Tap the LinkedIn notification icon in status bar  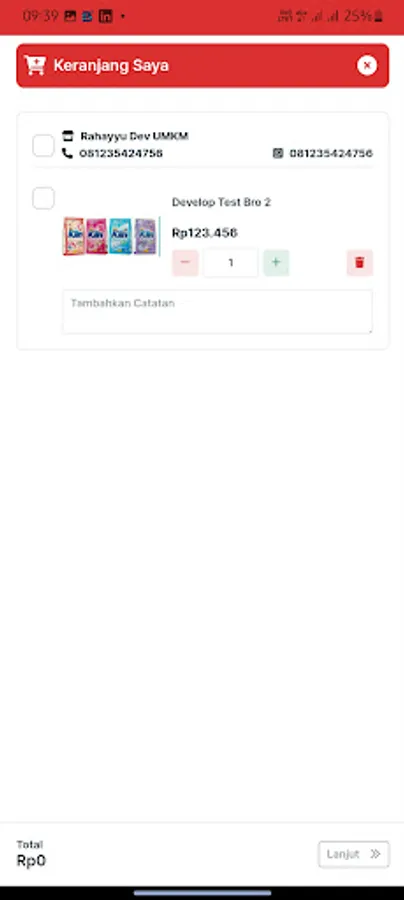105,16
